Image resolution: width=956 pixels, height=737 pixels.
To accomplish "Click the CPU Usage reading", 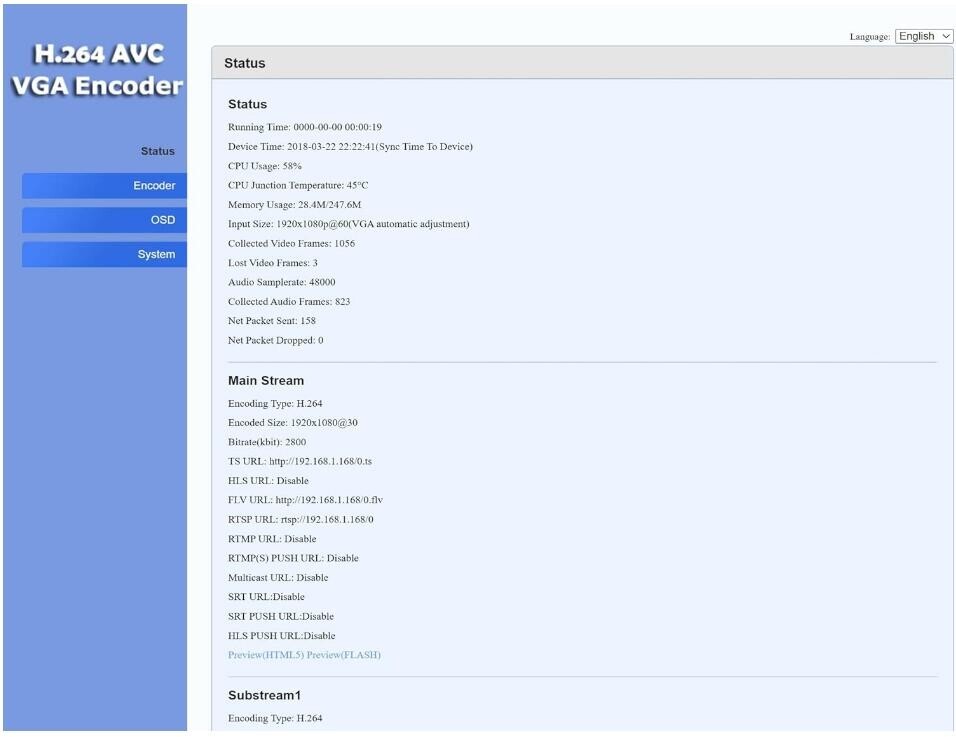I will (x=265, y=166).
